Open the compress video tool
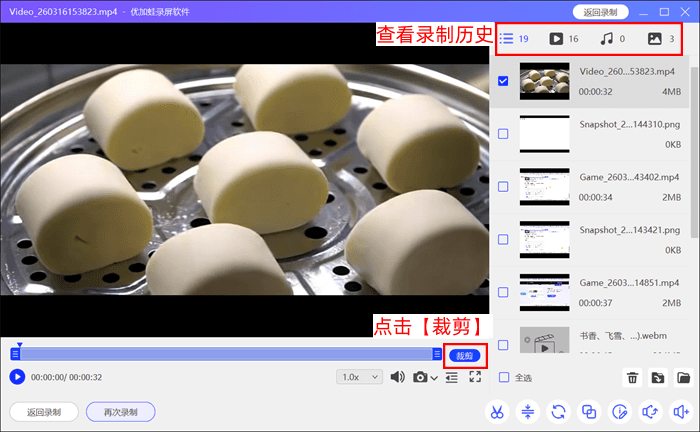Viewport: 700px width, 432px height. (x=528, y=412)
